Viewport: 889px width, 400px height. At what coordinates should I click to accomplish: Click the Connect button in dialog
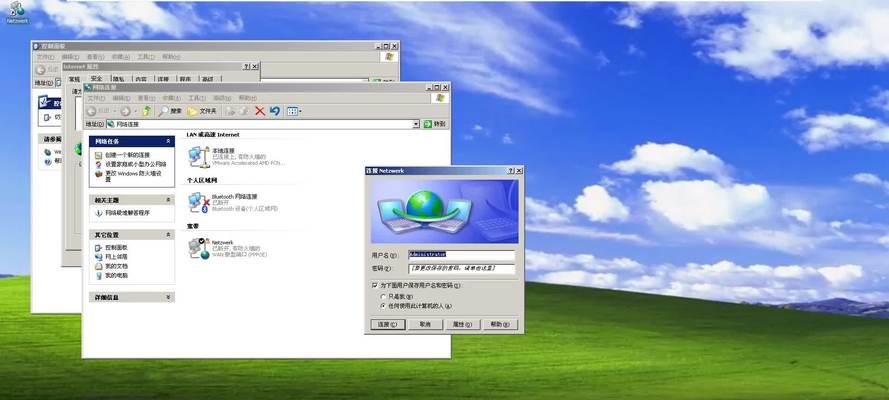(x=388, y=324)
